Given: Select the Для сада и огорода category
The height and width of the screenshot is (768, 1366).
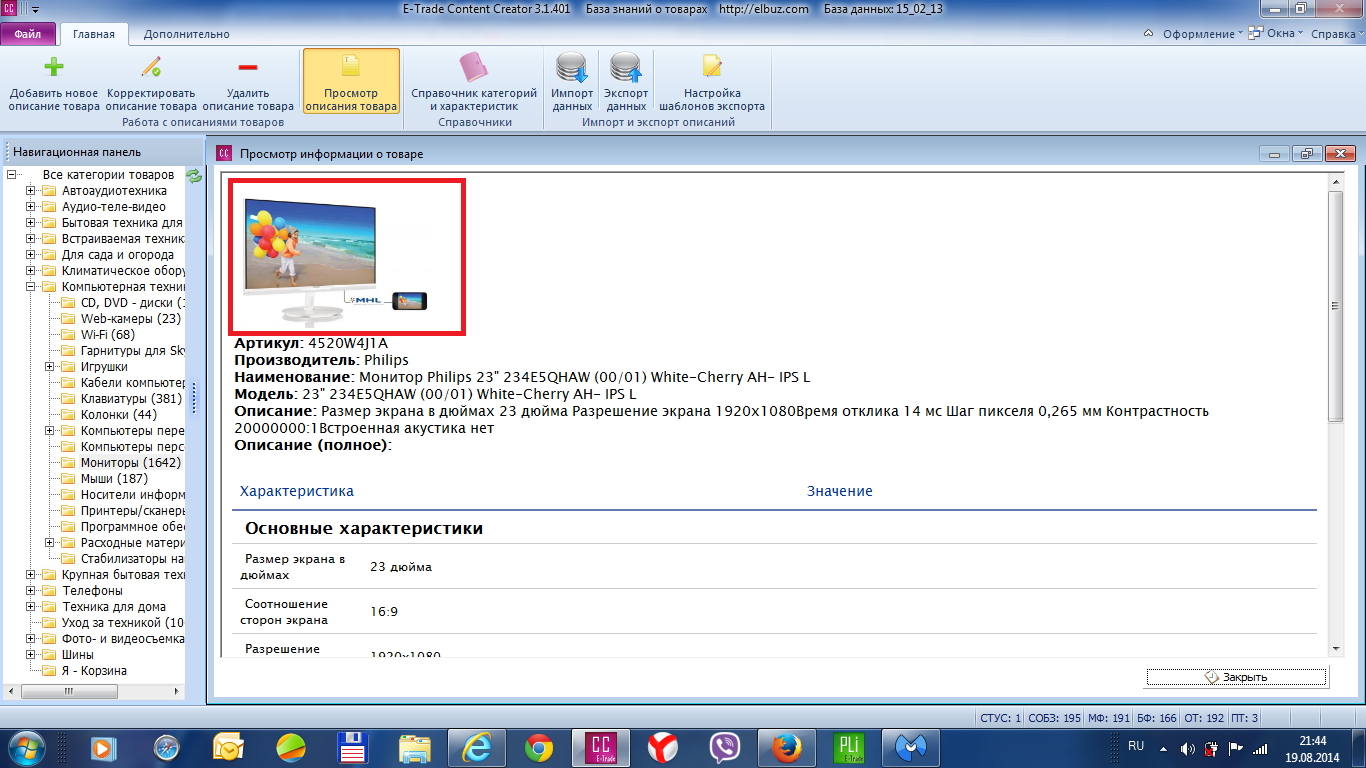Looking at the screenshot, I should tap(118, 255).
